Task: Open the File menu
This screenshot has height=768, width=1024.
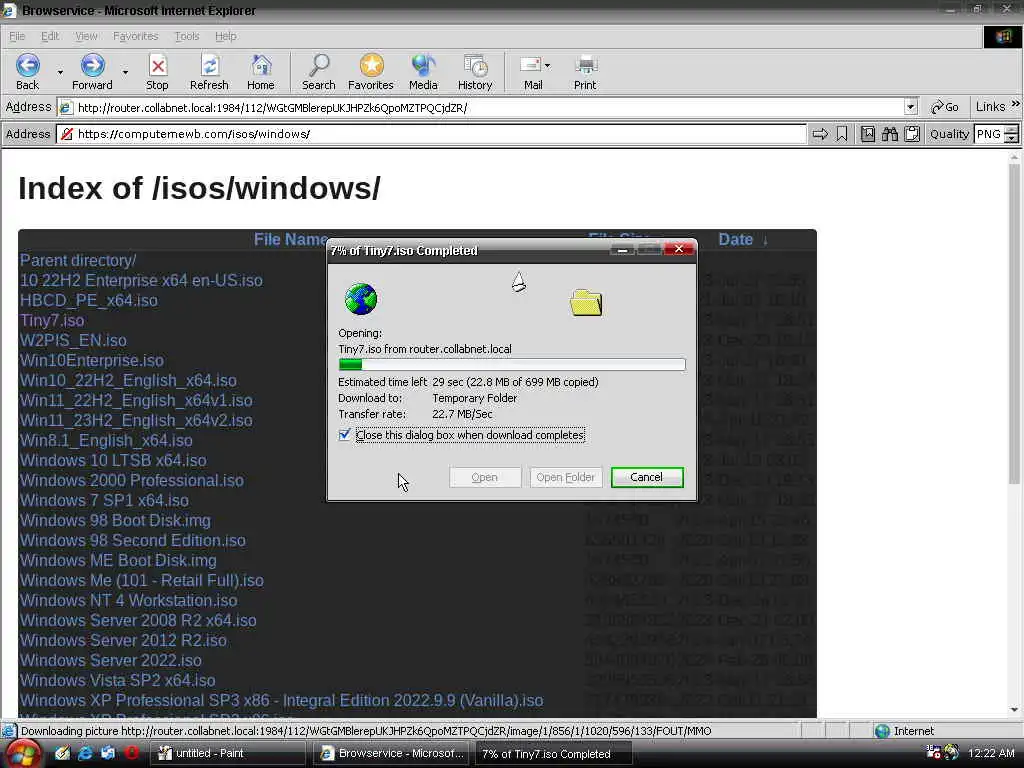Action: click(17, 36)
